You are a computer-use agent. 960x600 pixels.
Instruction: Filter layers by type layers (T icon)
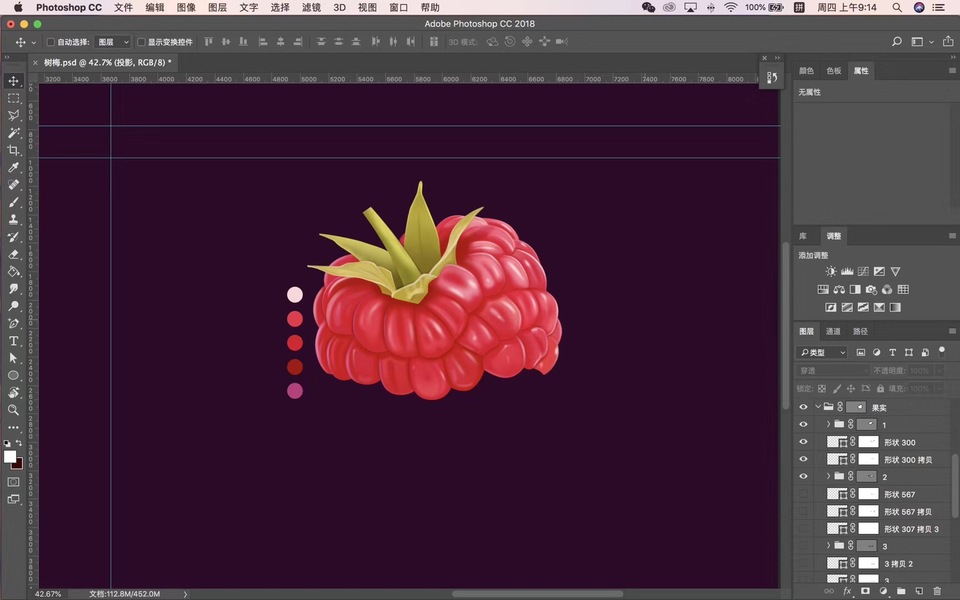893,352
